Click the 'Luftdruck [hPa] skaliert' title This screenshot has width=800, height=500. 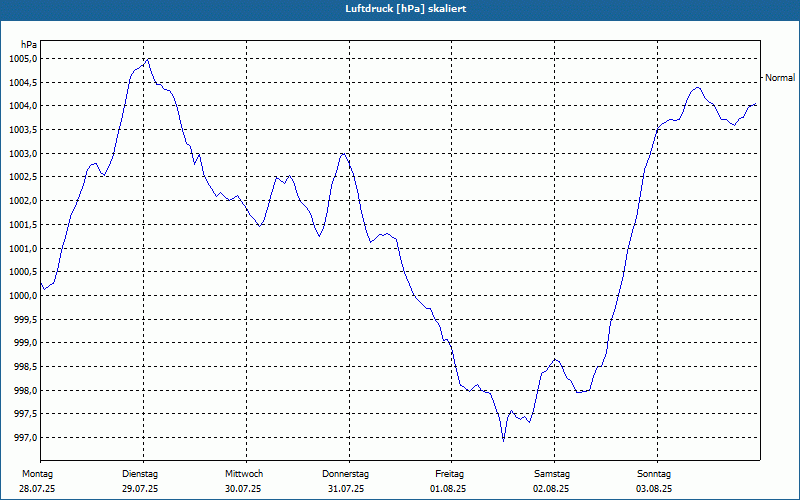tap(406, 9)
